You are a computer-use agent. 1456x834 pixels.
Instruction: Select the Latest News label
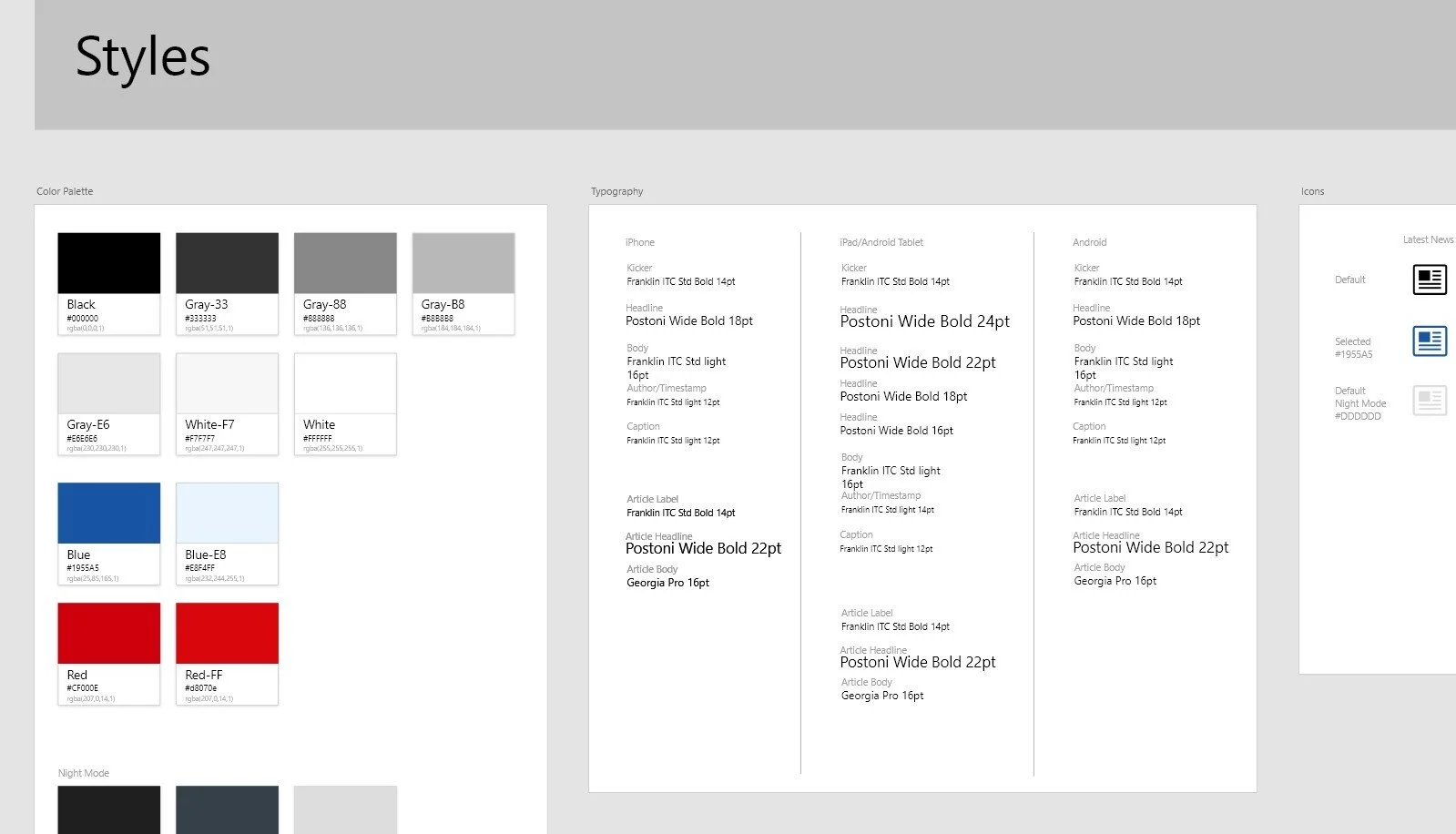click(1428, 239)
